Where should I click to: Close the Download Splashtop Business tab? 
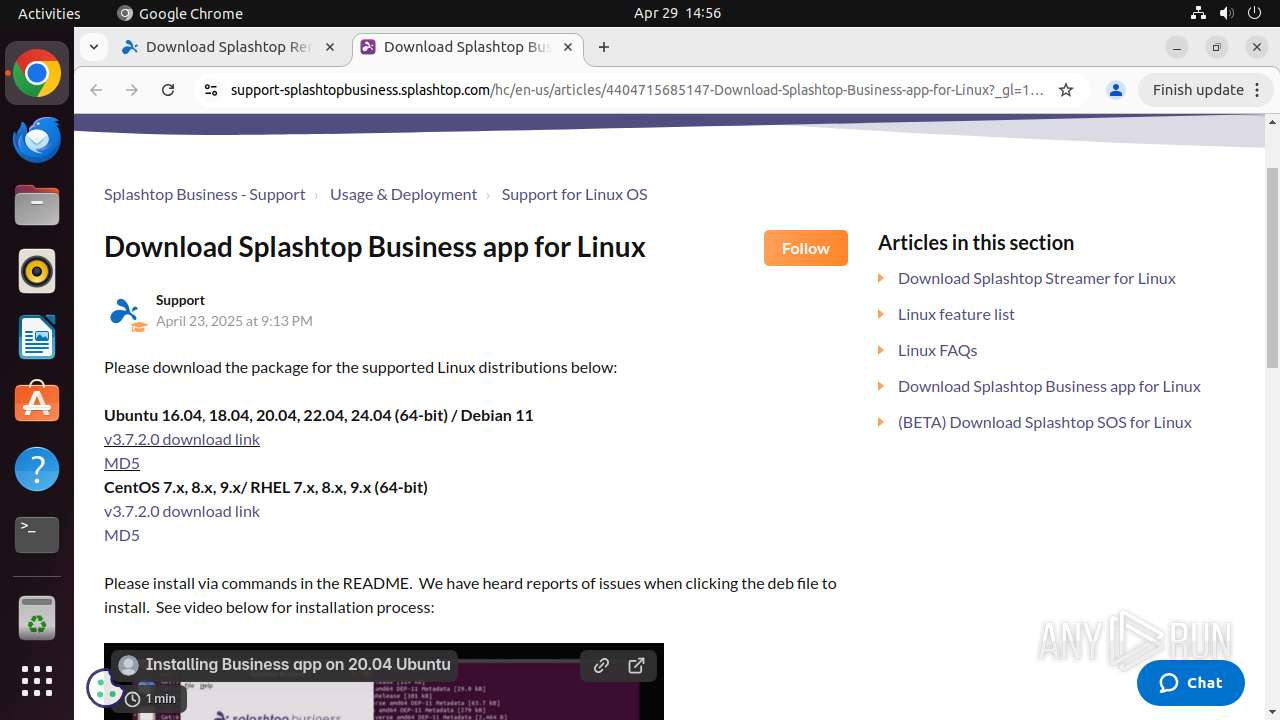pos(568,47)
